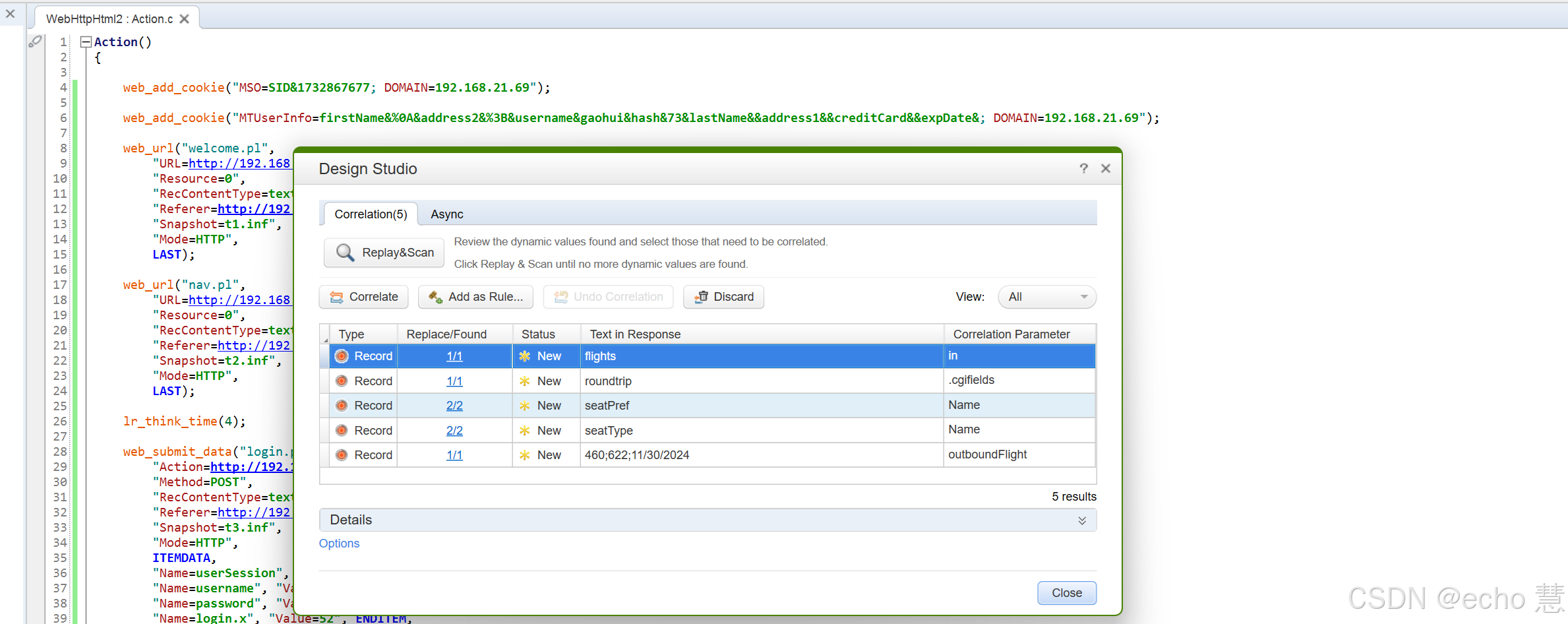Select the flights text cell
This screenshot has height=624, width=1568.
(762, 356)
